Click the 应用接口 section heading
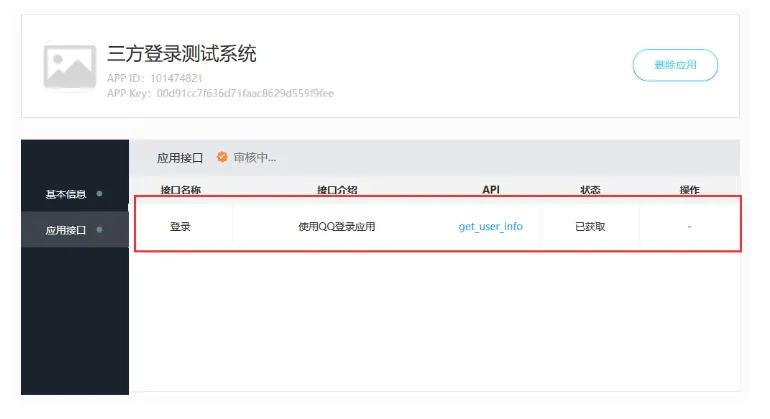The height and width of the screenshot is (419, 770). (x=180, y=158)
